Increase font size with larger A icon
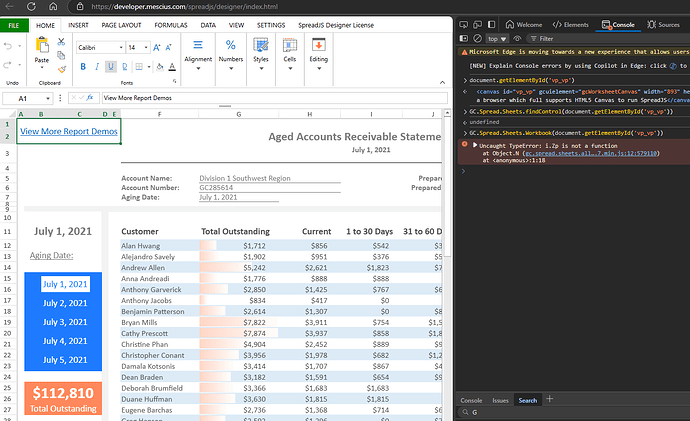The image size is (690, 421). click(157, 48)
